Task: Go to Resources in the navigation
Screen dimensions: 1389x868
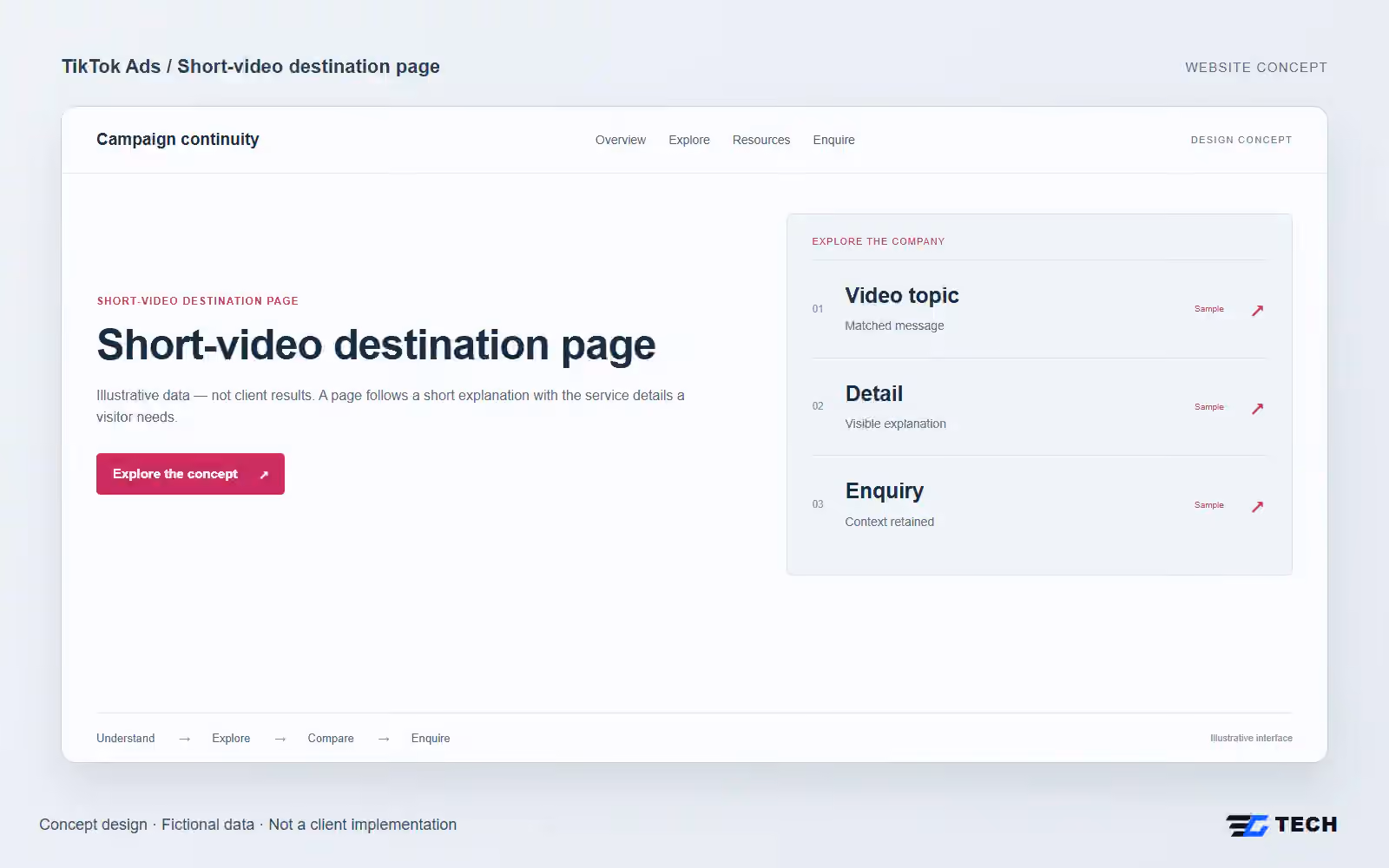Action: (x=760, y=140)
